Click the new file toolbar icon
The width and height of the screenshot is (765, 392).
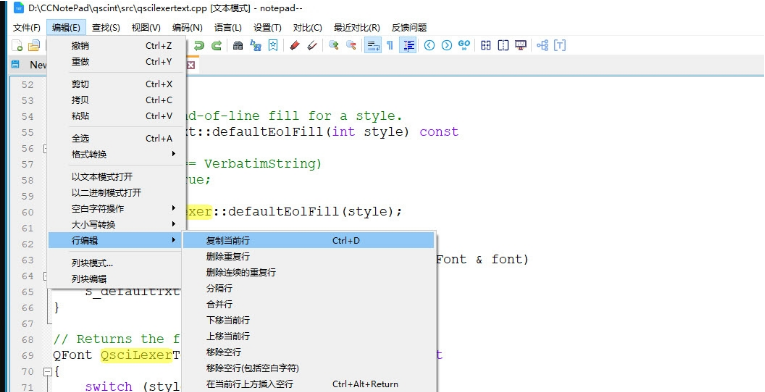tap(18, 46)
